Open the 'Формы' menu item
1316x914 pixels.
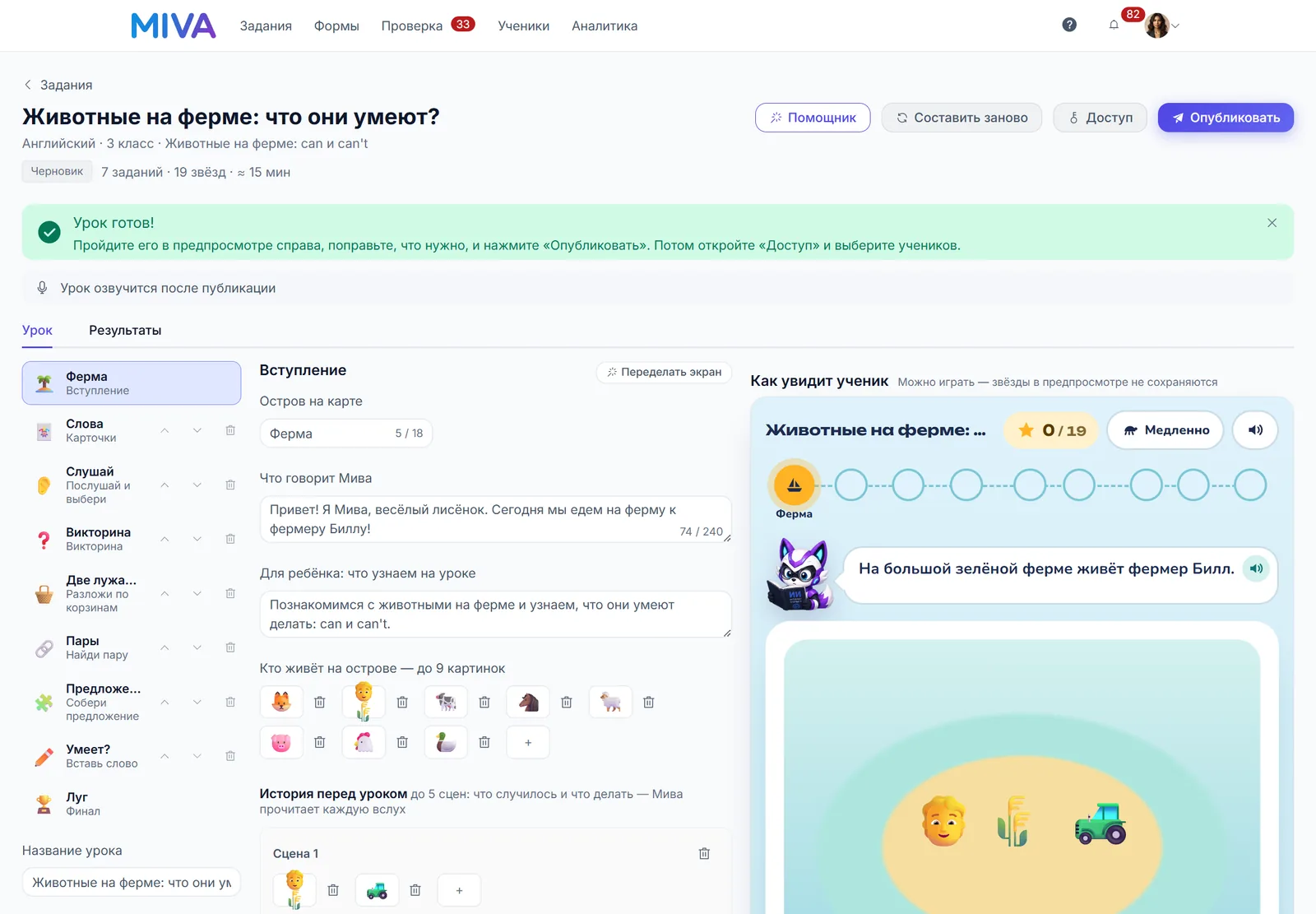336,26
